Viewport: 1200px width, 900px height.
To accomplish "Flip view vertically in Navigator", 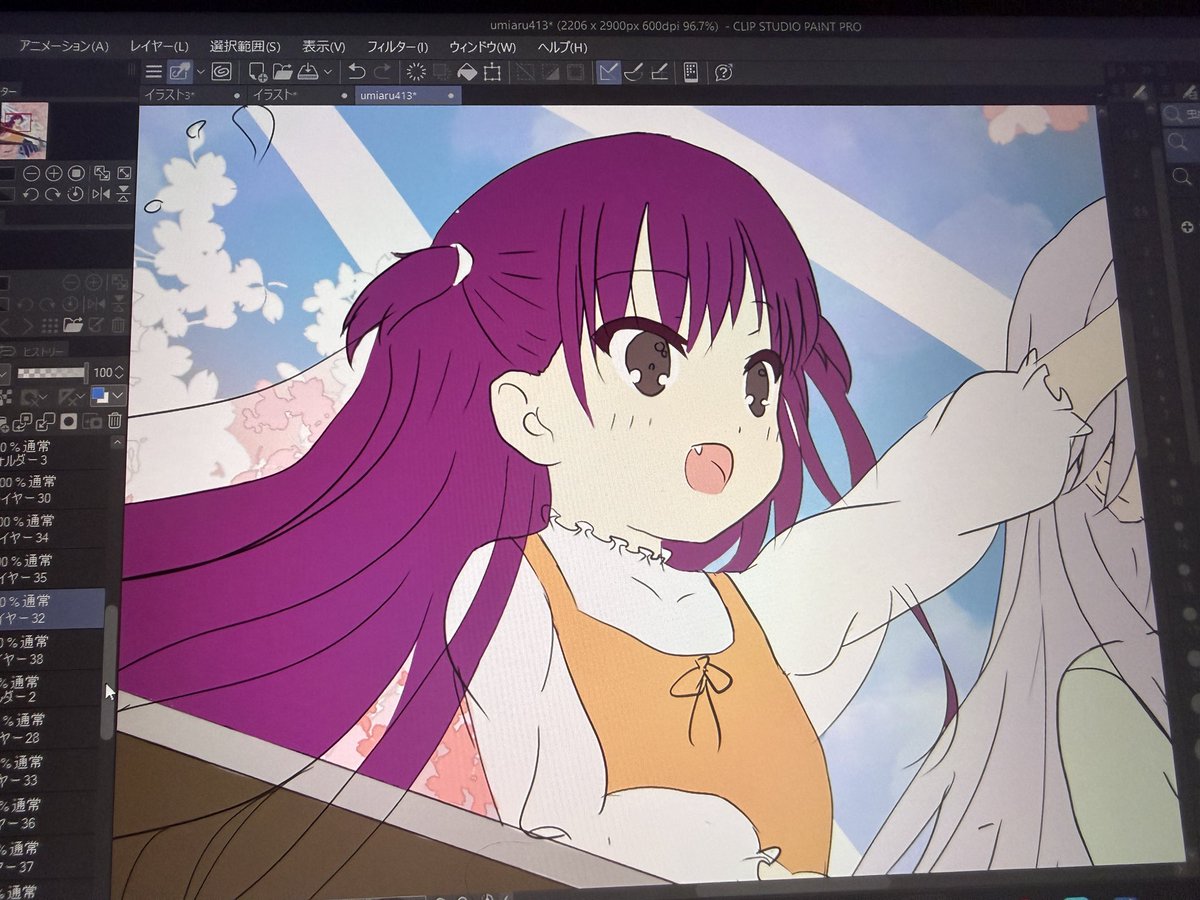I will (124, 194).
